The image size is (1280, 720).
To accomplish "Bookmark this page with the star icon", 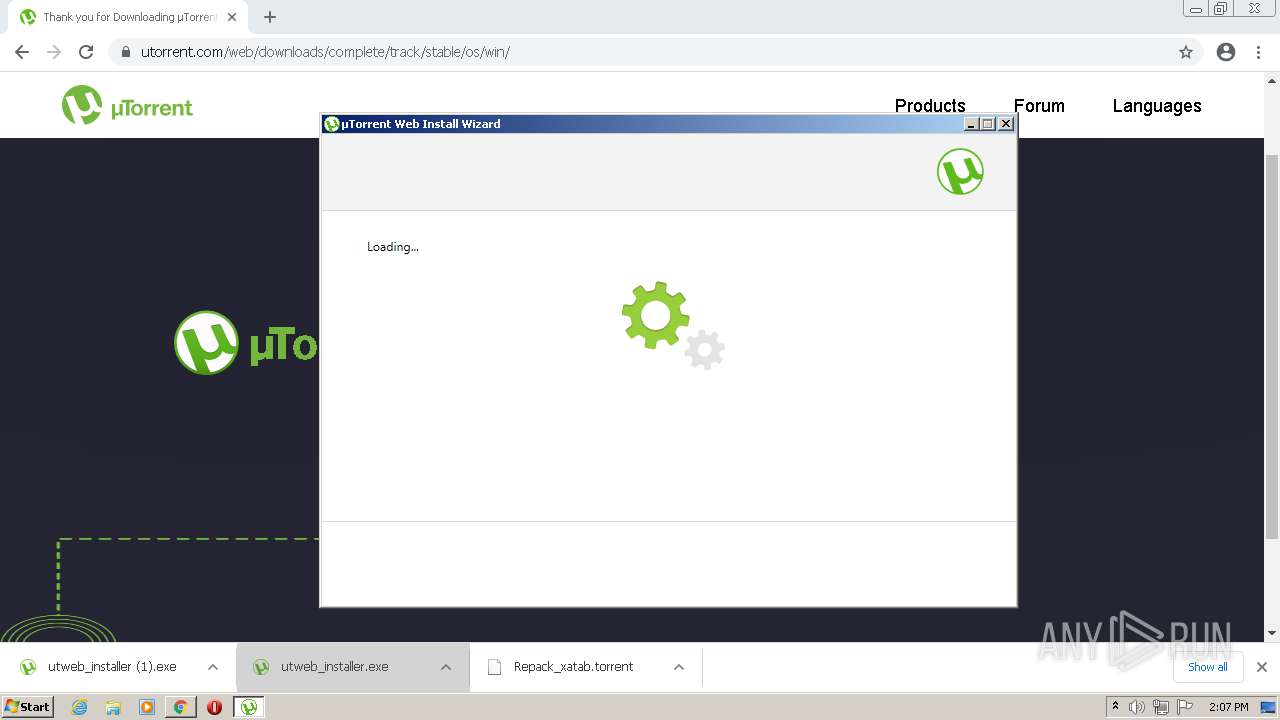I will [1186, 52].
